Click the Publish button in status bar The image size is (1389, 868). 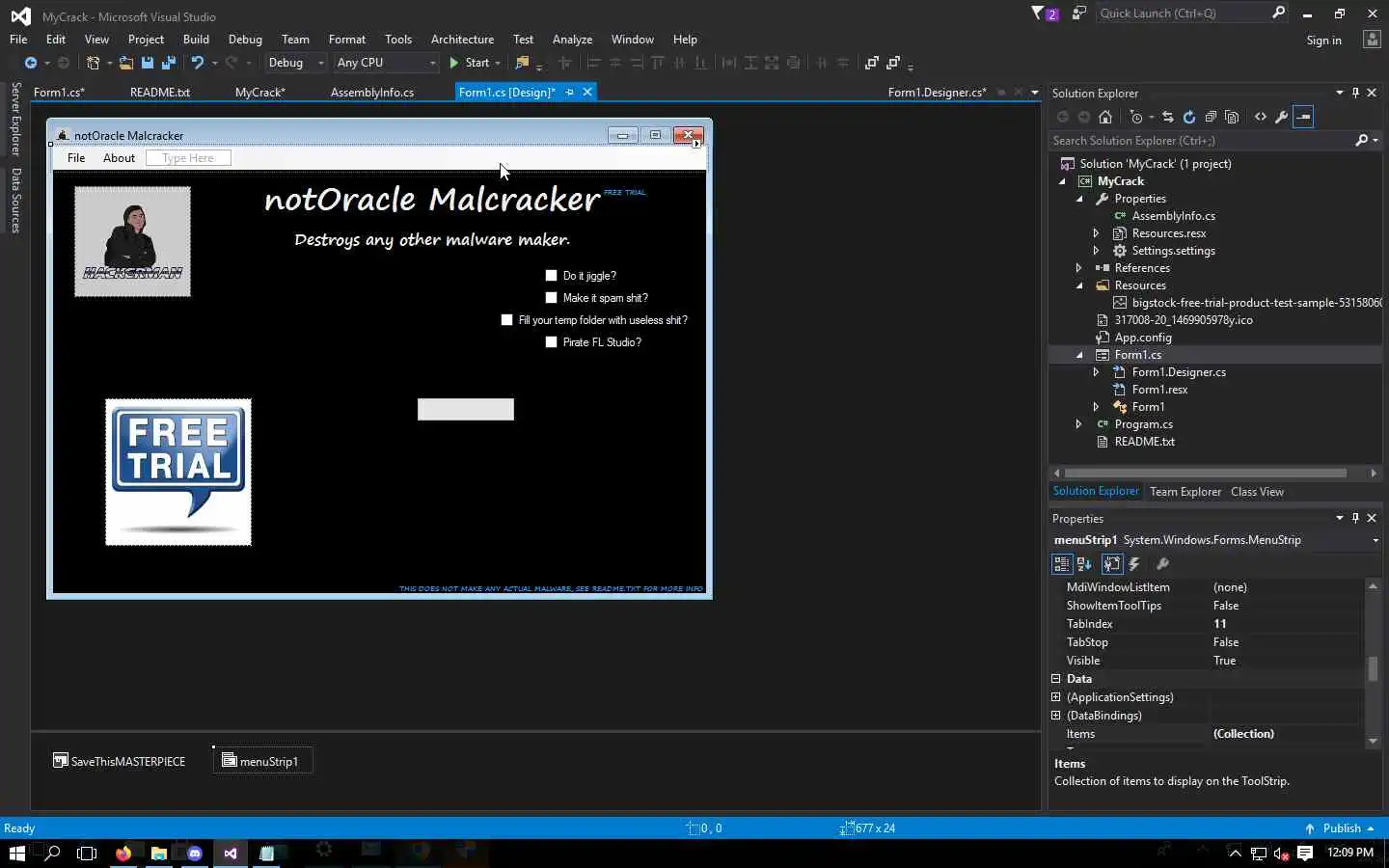[x=1339, y=828]
